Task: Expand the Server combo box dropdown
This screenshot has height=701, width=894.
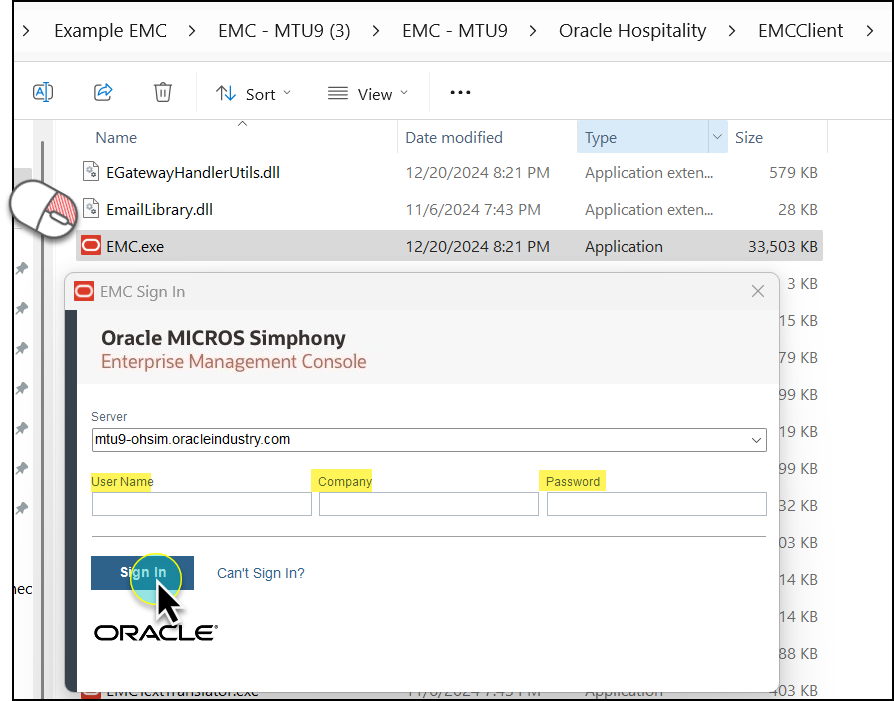Action: (x=756, y=440)
